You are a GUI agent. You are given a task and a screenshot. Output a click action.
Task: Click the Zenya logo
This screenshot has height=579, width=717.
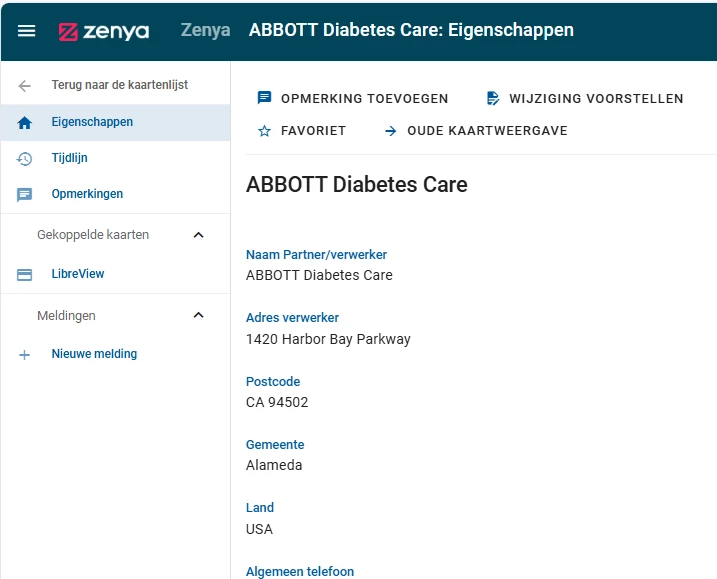coord(104,31)
